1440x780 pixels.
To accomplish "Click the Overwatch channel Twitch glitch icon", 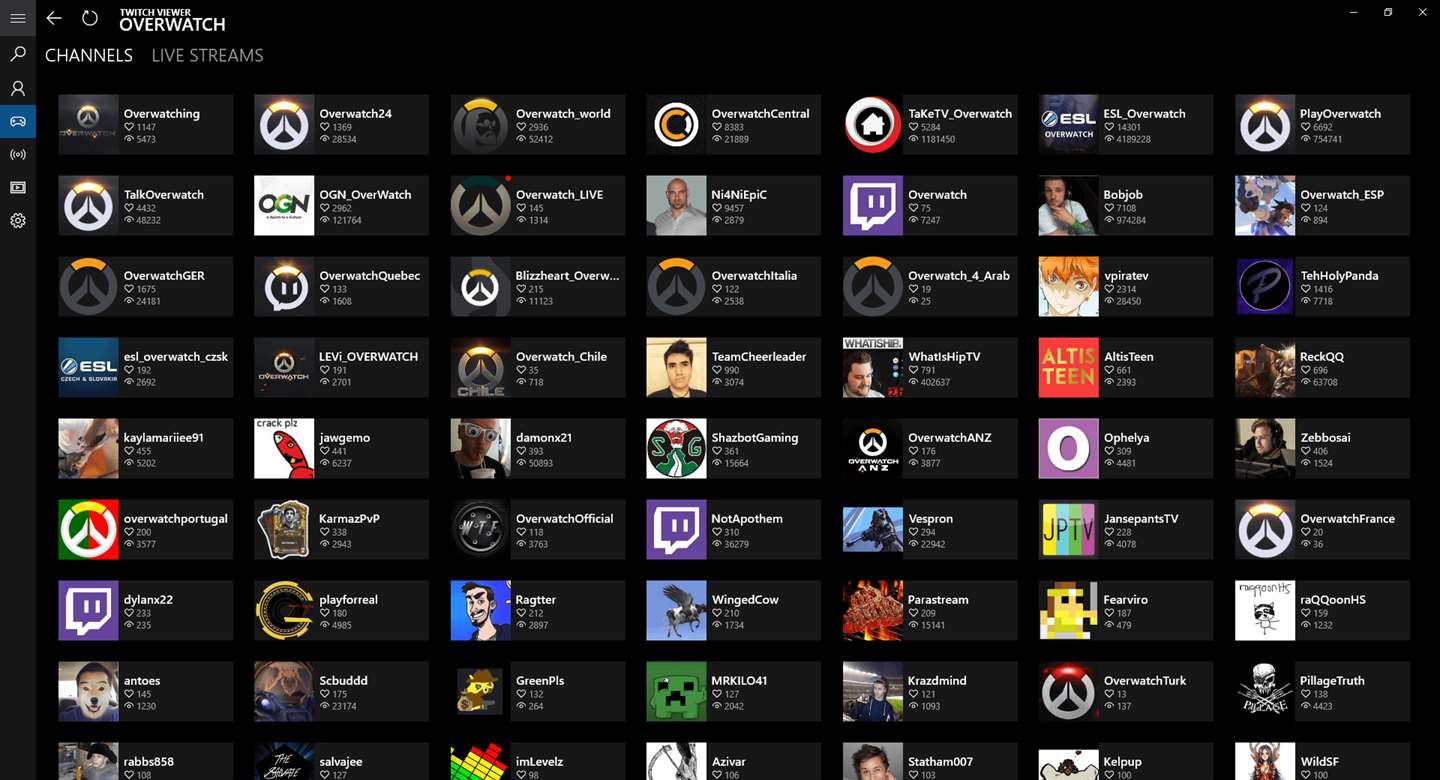I will (872, 206).
